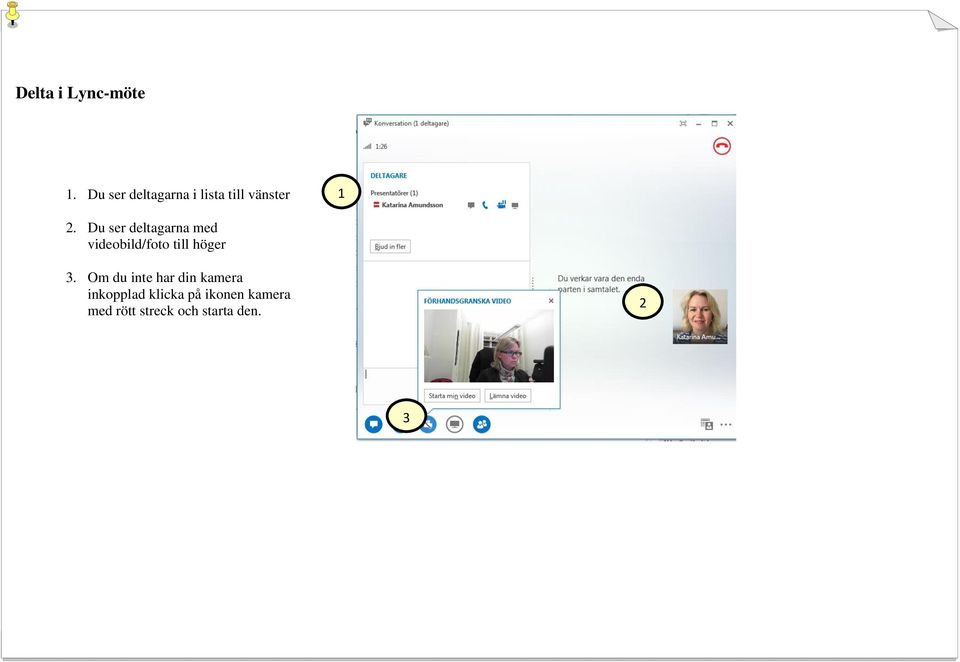Click the Konversation window title icon

(367, 122)
